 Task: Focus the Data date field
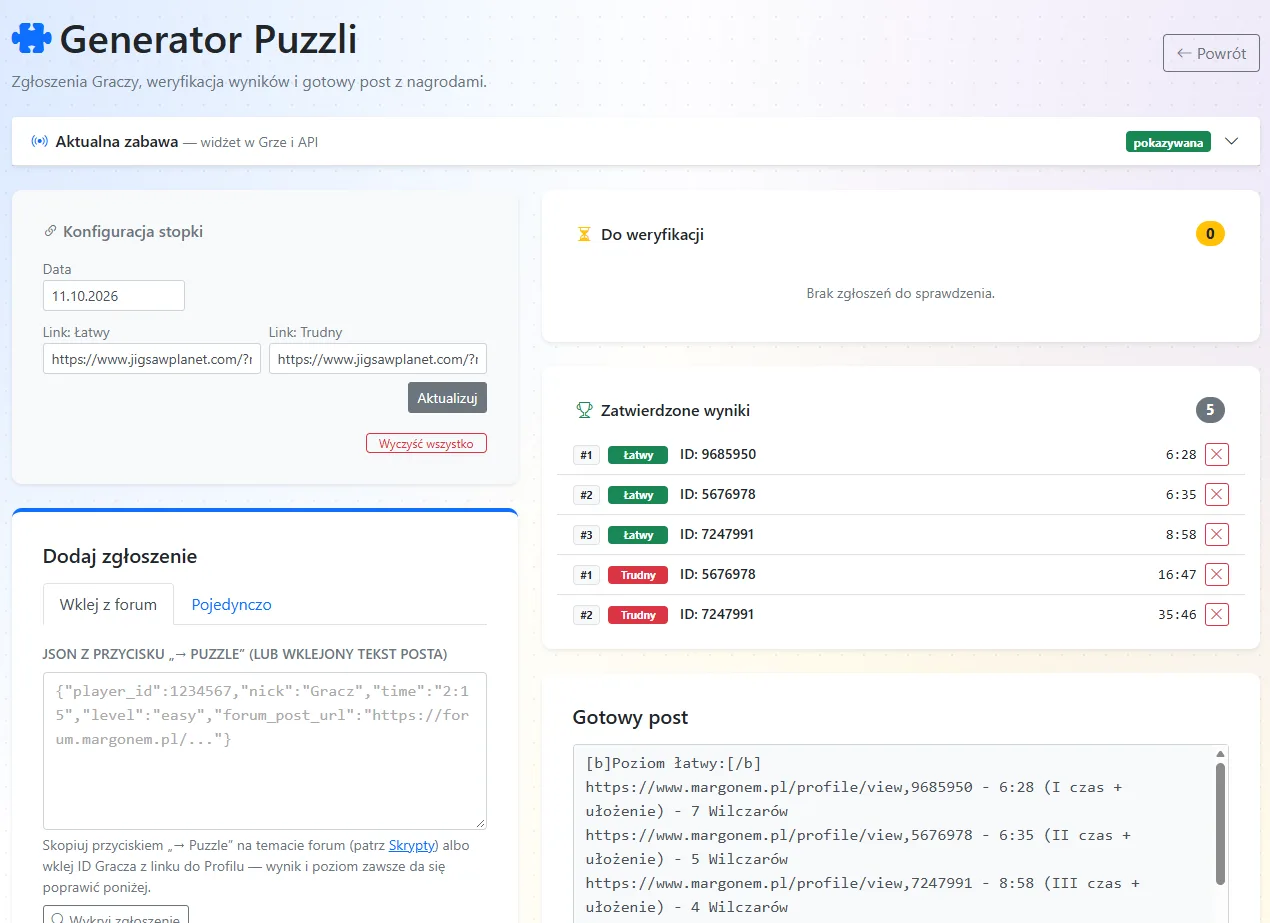(x=114, y=296)
